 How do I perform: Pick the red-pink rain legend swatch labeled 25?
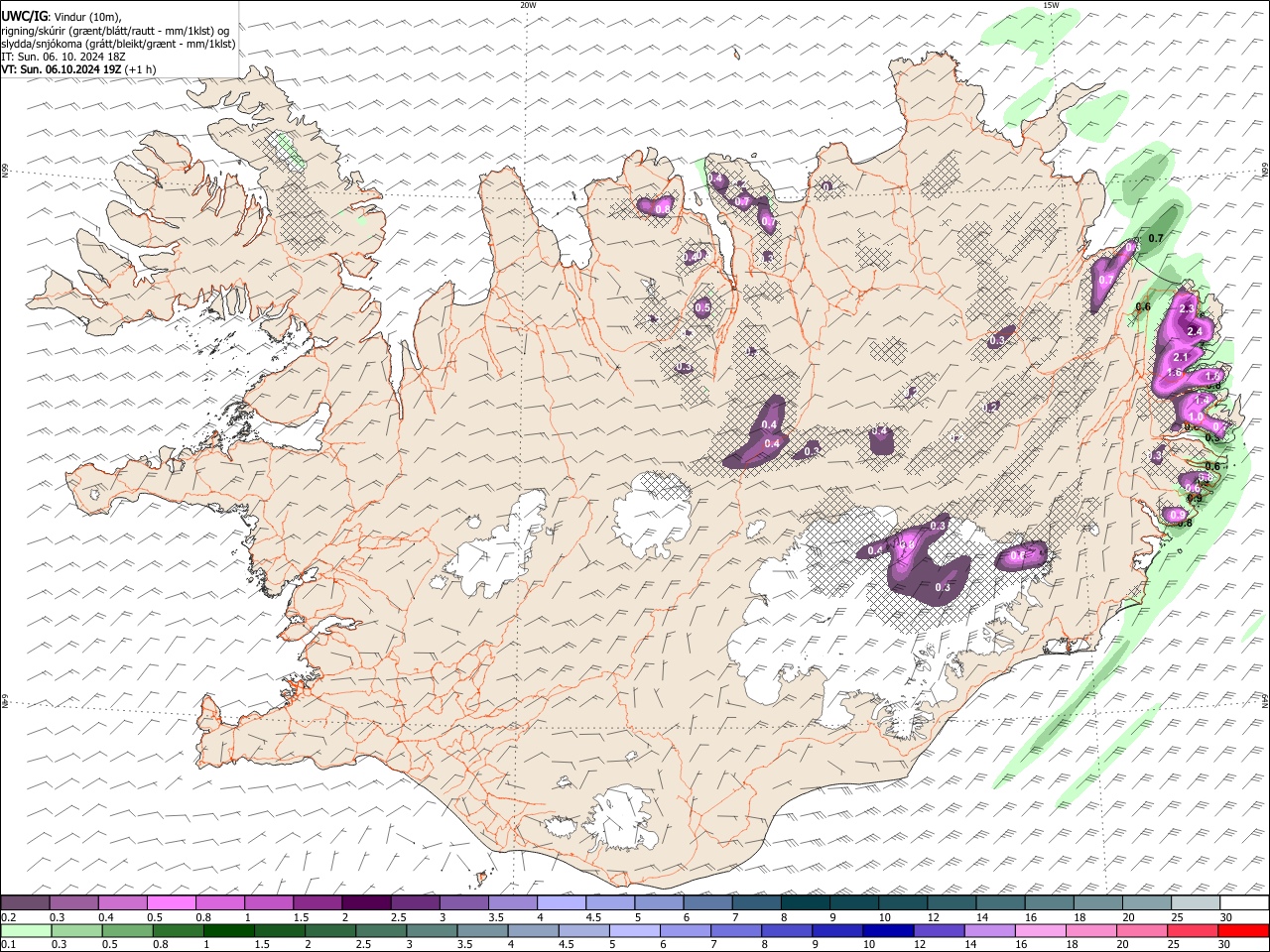[1193, 930]
